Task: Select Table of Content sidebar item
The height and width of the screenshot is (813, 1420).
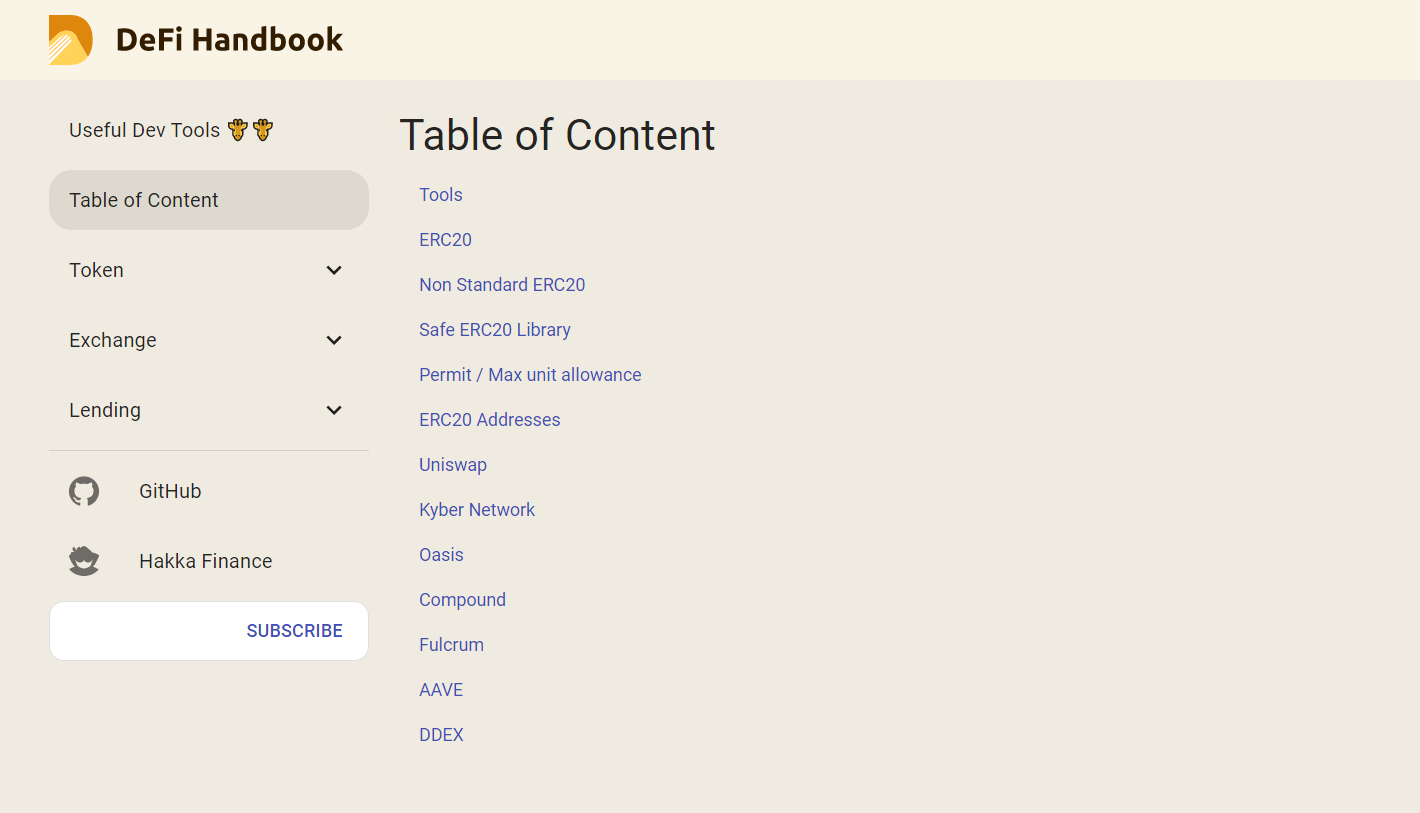Action: [209, 200]
